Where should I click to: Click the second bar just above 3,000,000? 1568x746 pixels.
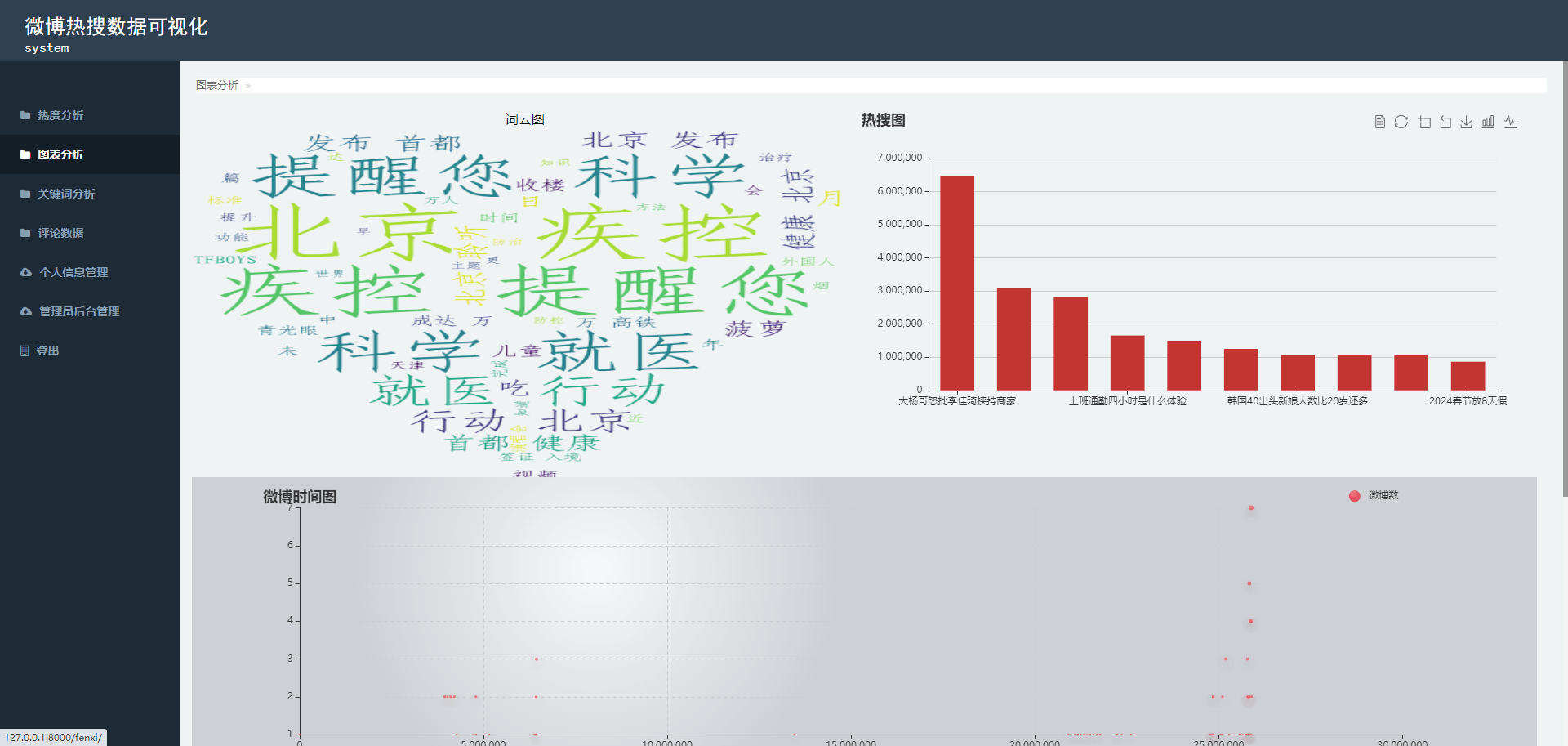click(x=1013, y=338)
